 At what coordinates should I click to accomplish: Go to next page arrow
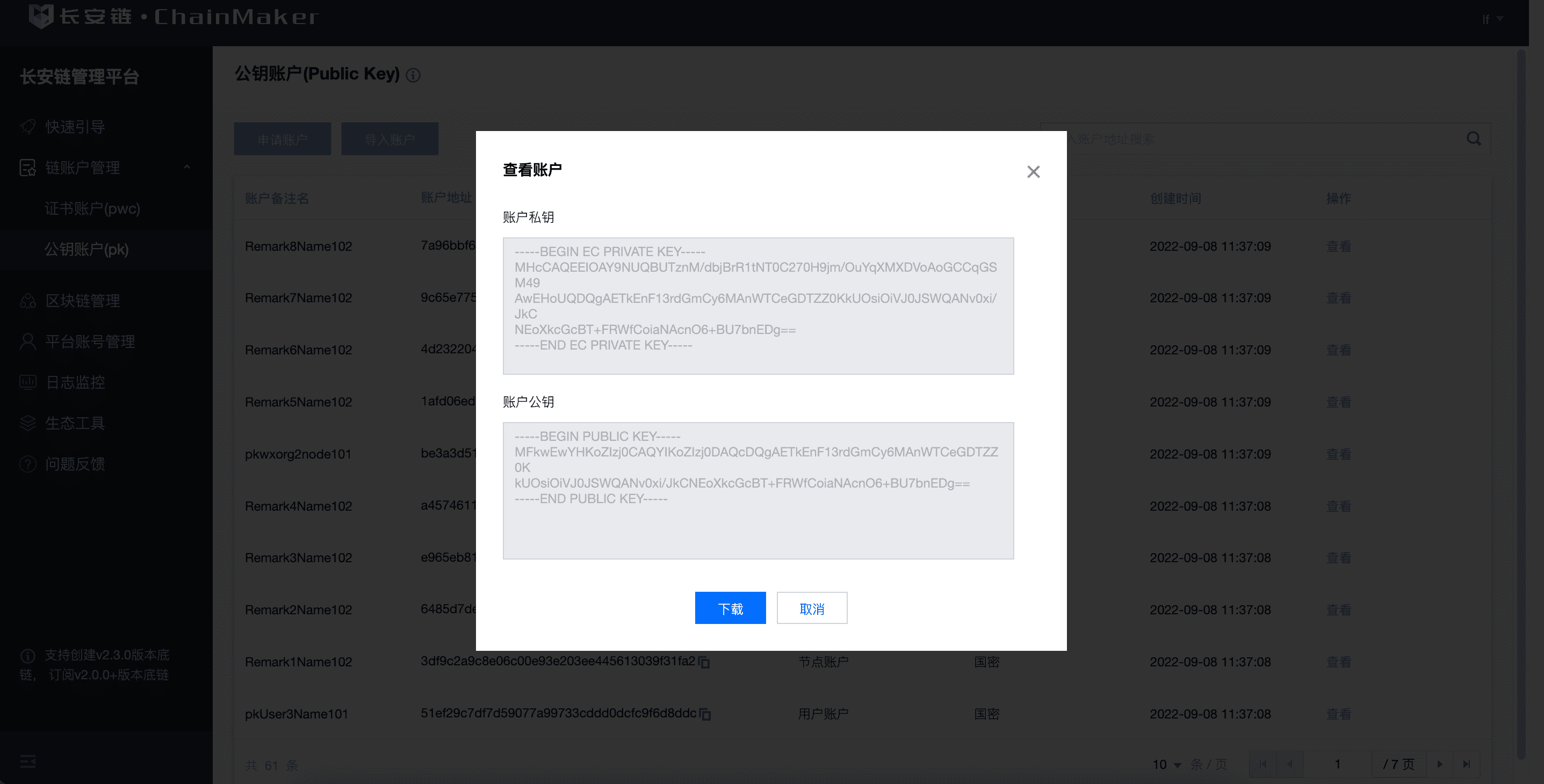(1440, 764)
